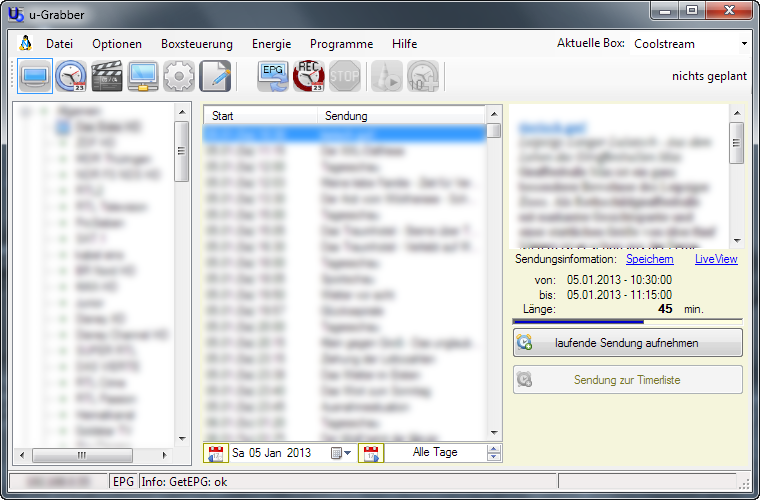Click the broadcast progress bar

pyautogui.click(x=627, y=322)
